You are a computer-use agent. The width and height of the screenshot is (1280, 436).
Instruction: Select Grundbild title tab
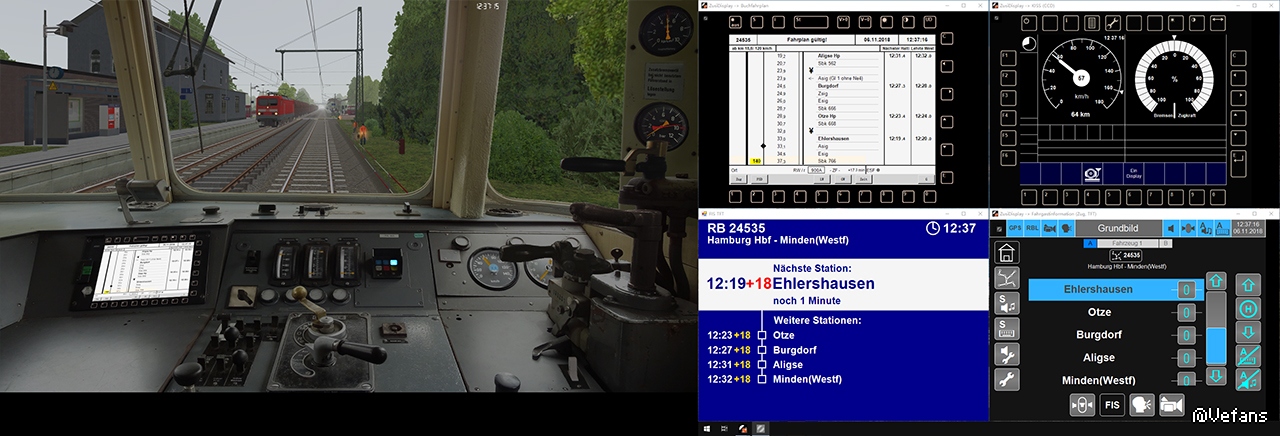pos(1118,228)
